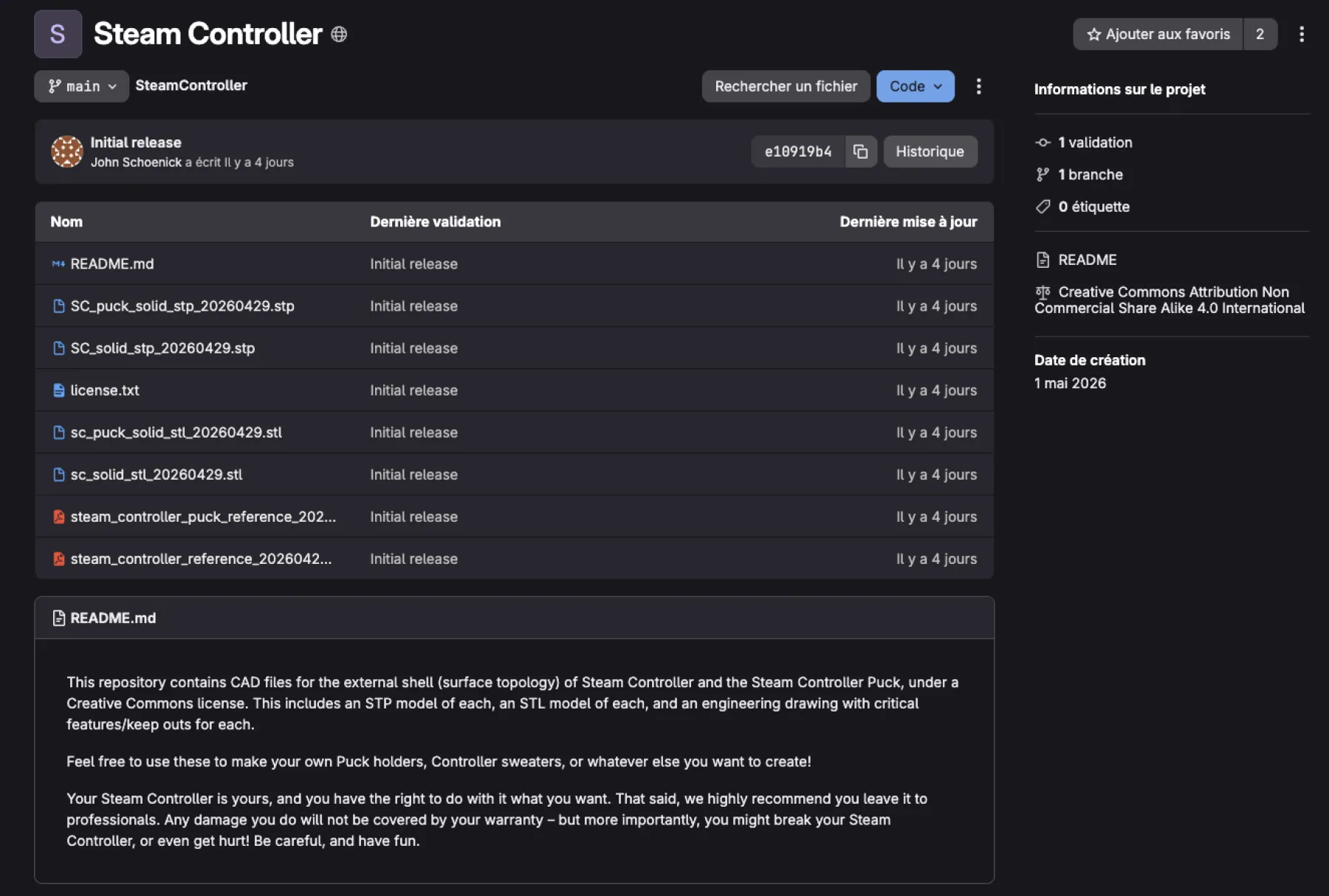Click the tag icon beside 0 étiquette
The height and width of the screenshot is (896, 1329).
[x=1043, y=207]
